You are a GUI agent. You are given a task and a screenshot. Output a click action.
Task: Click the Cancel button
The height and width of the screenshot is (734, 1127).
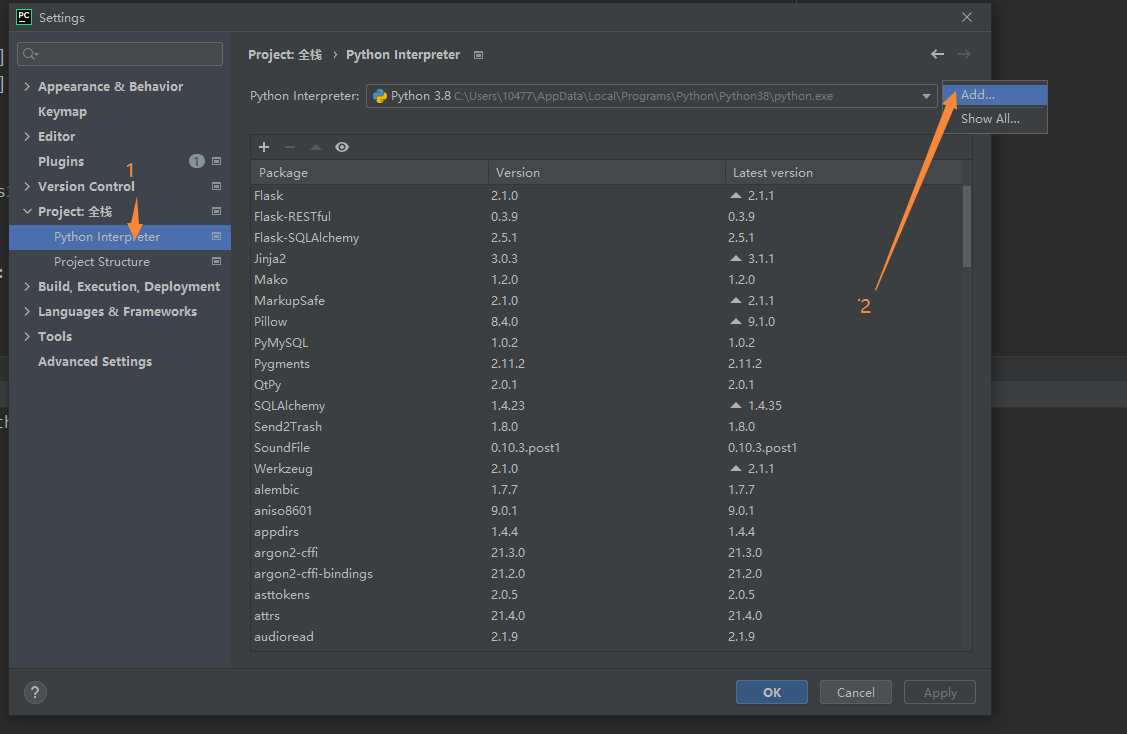tap(856, 692)
